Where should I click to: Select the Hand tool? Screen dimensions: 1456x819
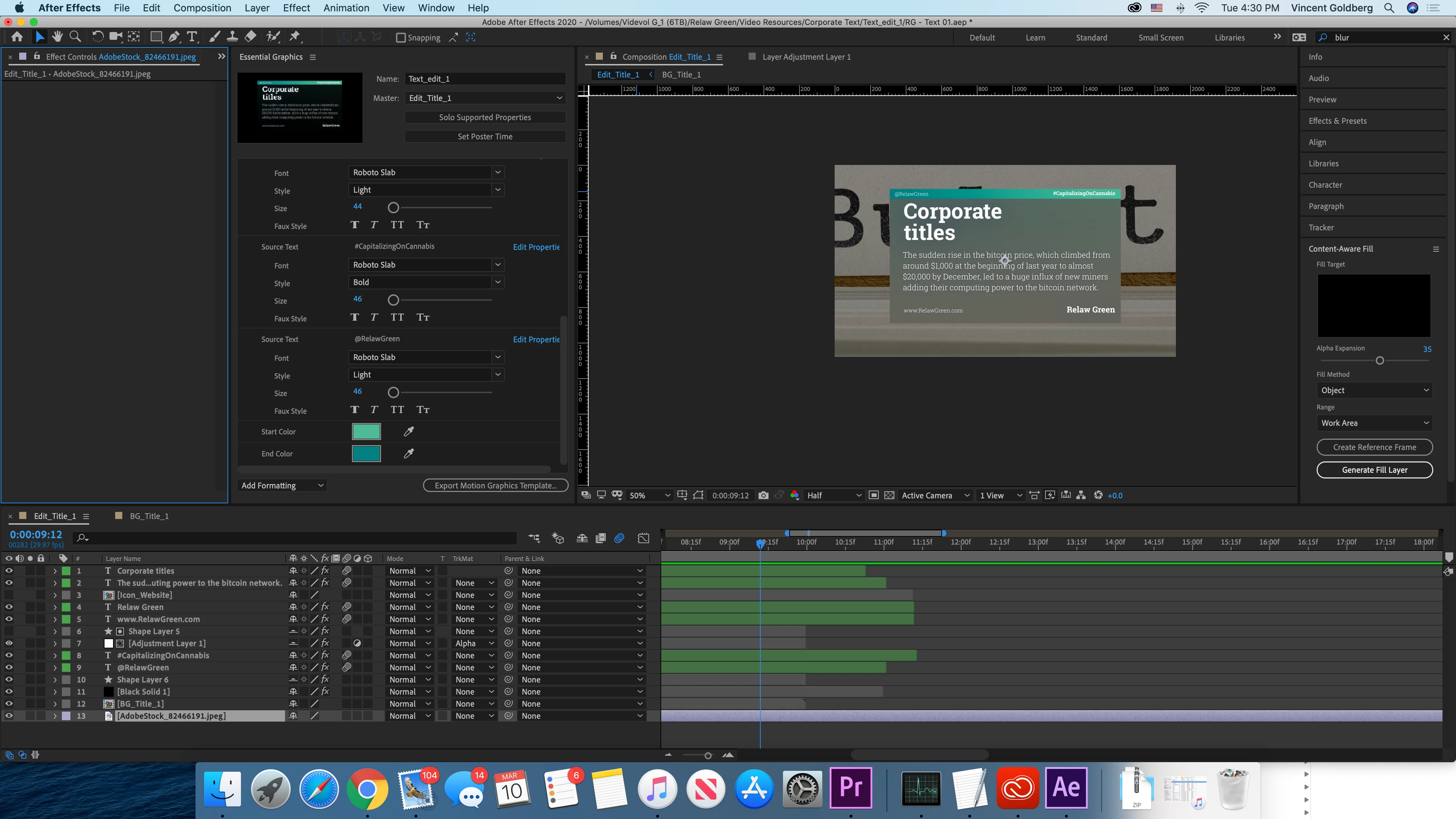(57, 37)
